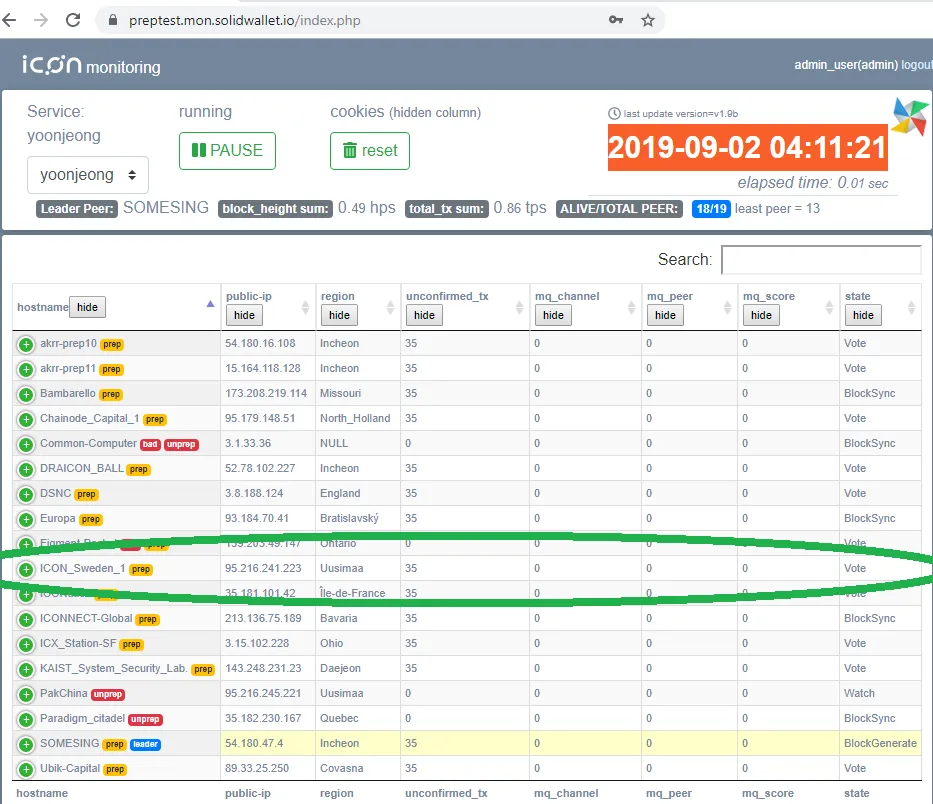Sort the table by unconfirmed_tx
The image size is (933, 804).
click(519, 307)
